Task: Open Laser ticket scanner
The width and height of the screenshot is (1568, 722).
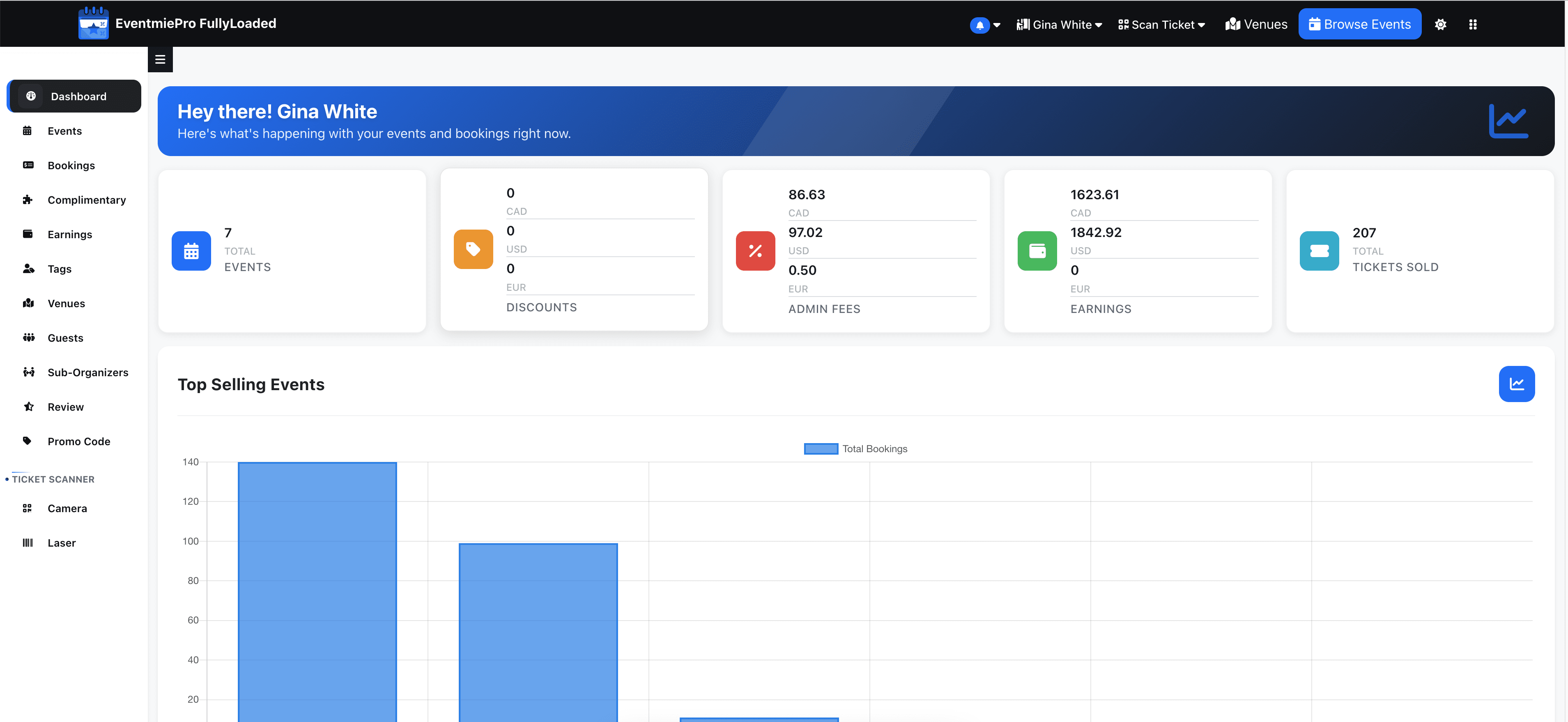Action: tap(74, 543)
